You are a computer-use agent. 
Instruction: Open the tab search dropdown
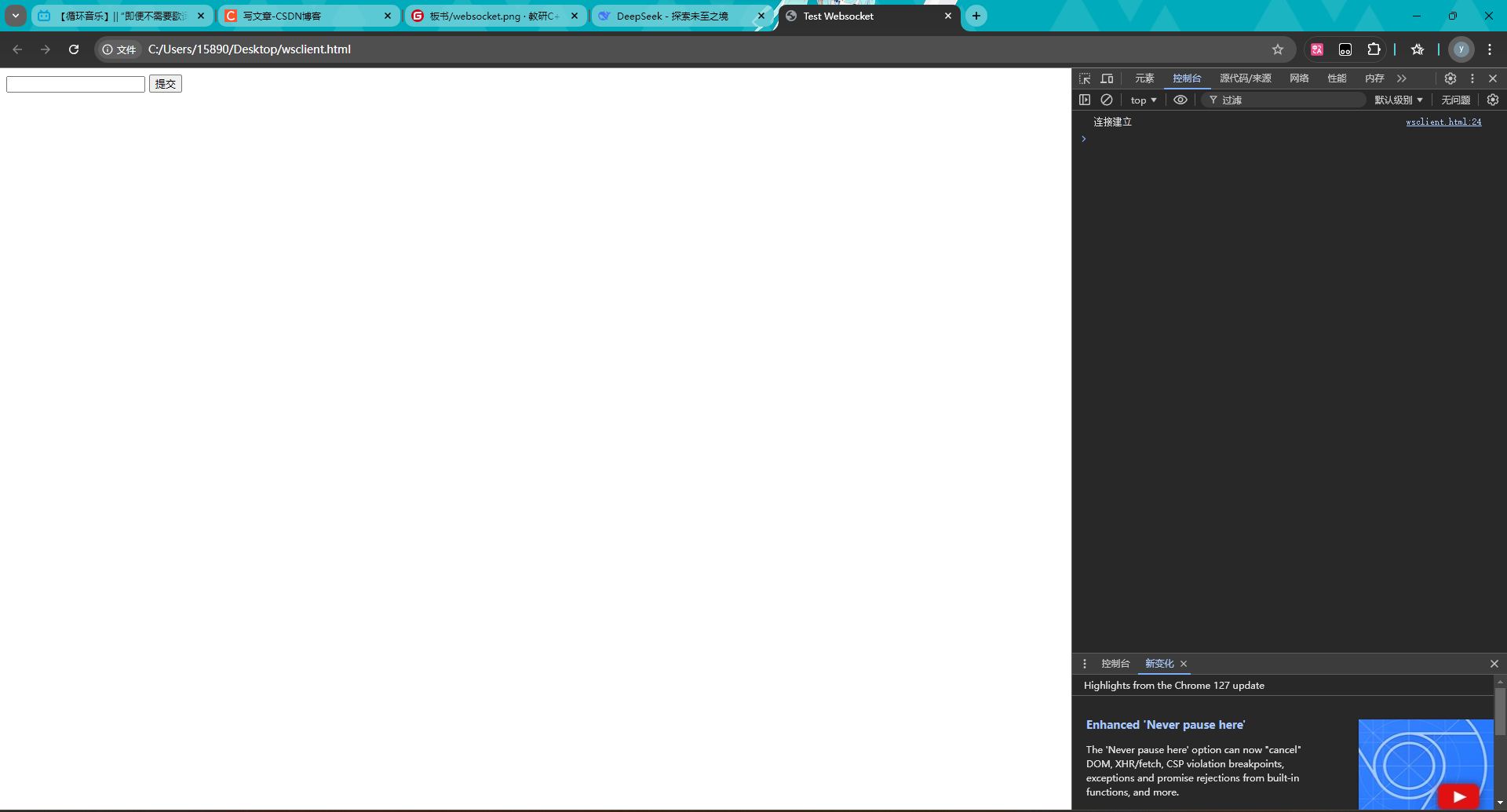(x=16, y=16)
